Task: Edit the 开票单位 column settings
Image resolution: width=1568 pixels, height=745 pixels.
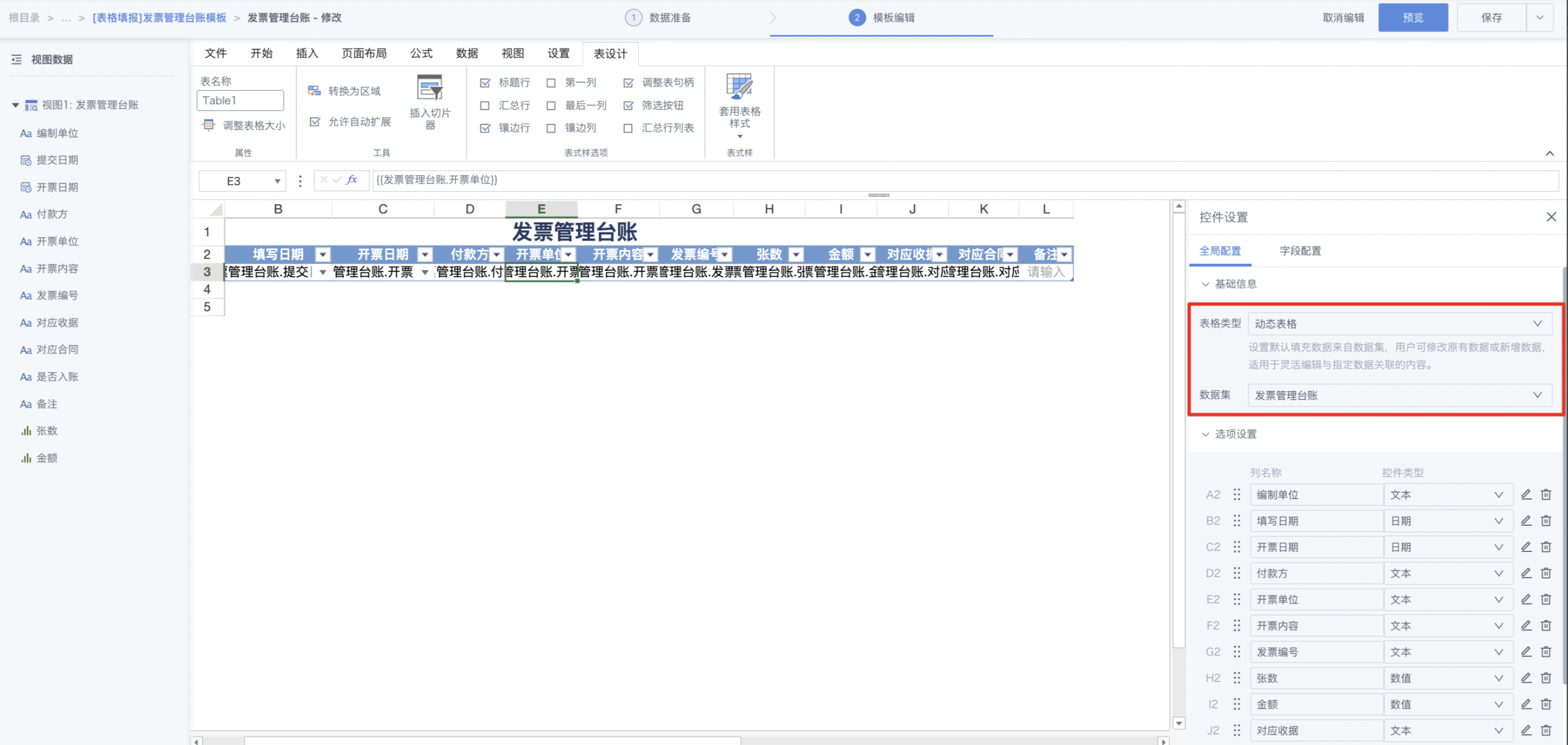Action: [x=1526, y=599]
